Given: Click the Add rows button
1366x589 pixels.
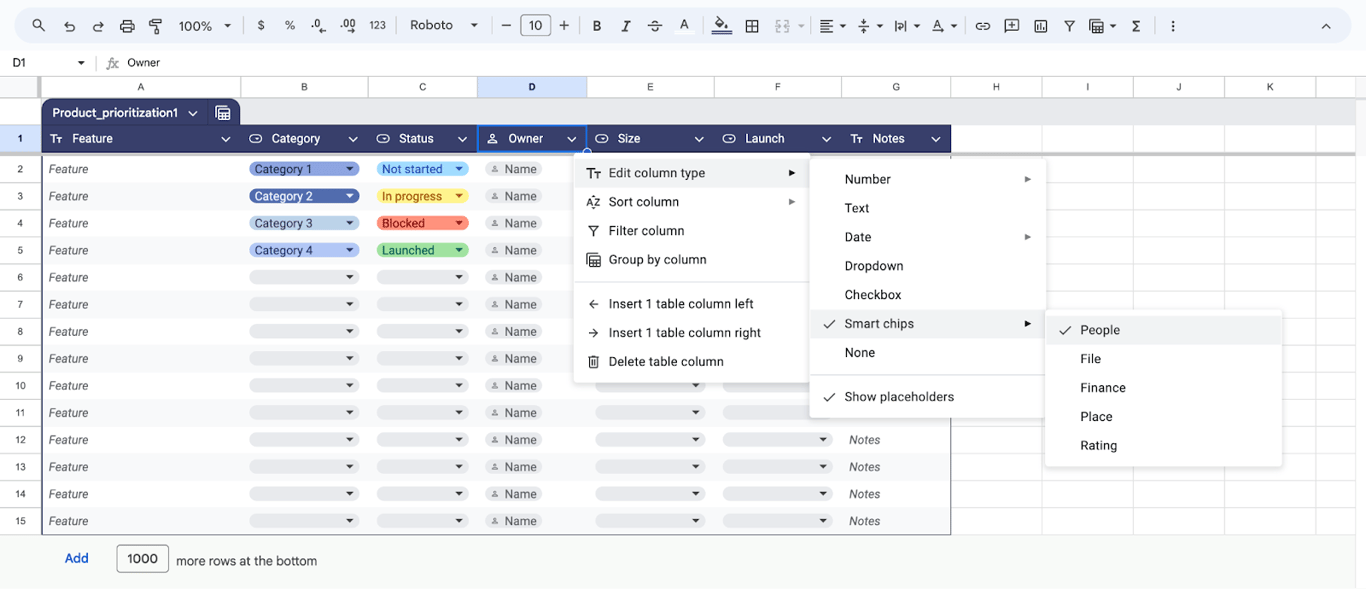Looking at the screenshot, I should [x=77, y=559].
